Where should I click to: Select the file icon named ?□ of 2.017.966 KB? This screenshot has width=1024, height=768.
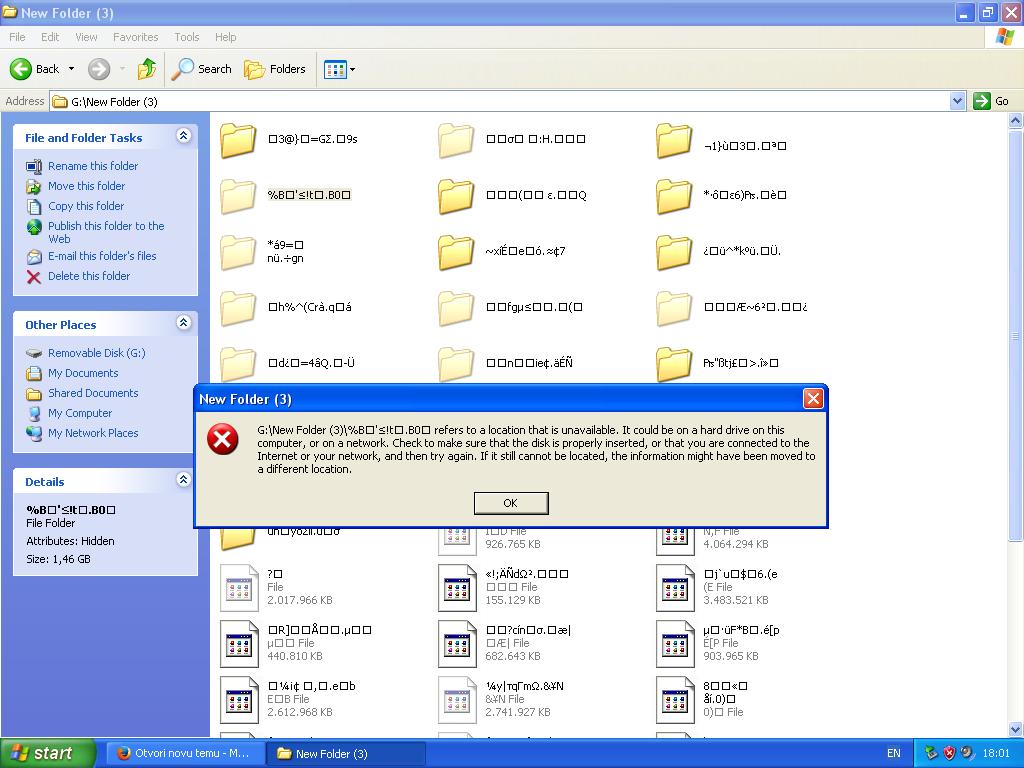tap(239, 588)
